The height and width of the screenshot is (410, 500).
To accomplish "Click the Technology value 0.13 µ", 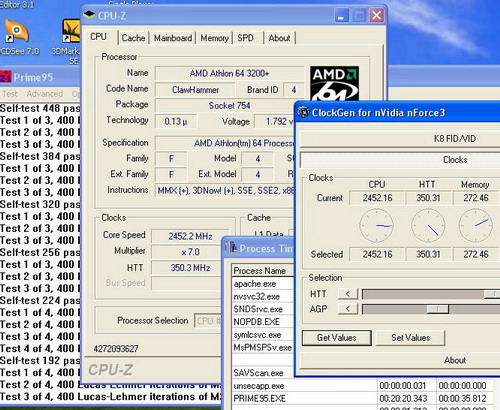I will 176,122.
